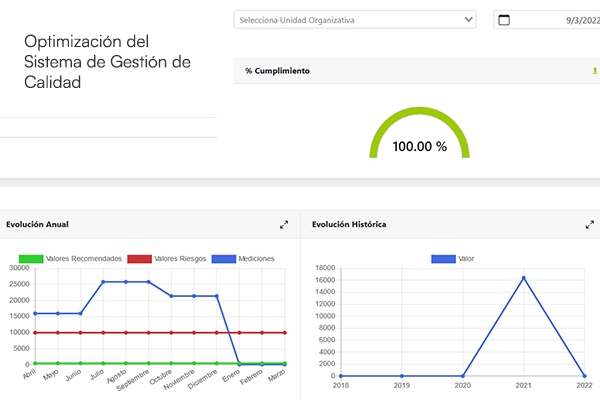This screenshot has width=600, height=400.
Task: Click the Valores Riesgos legend label
Action: (180, 259)
